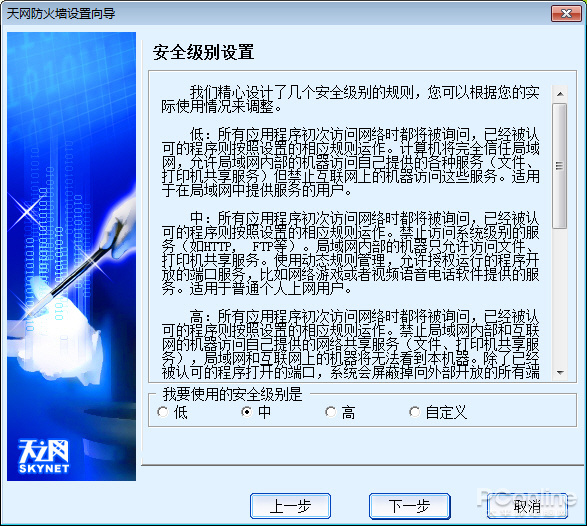The image size is (587, 526).
Task: Continue with the 下一步 button
Action: tap(410, 506)
